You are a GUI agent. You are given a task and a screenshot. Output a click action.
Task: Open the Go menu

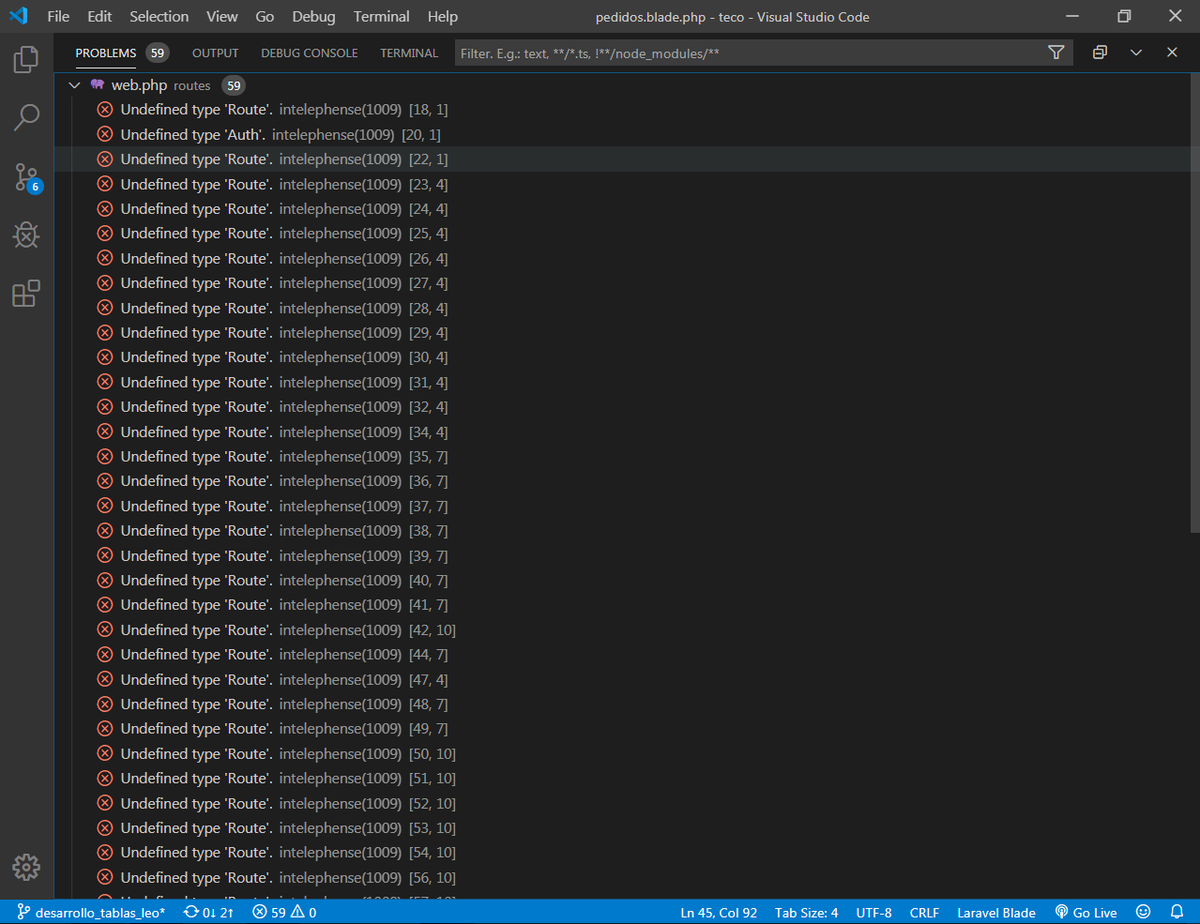[265, 16]
